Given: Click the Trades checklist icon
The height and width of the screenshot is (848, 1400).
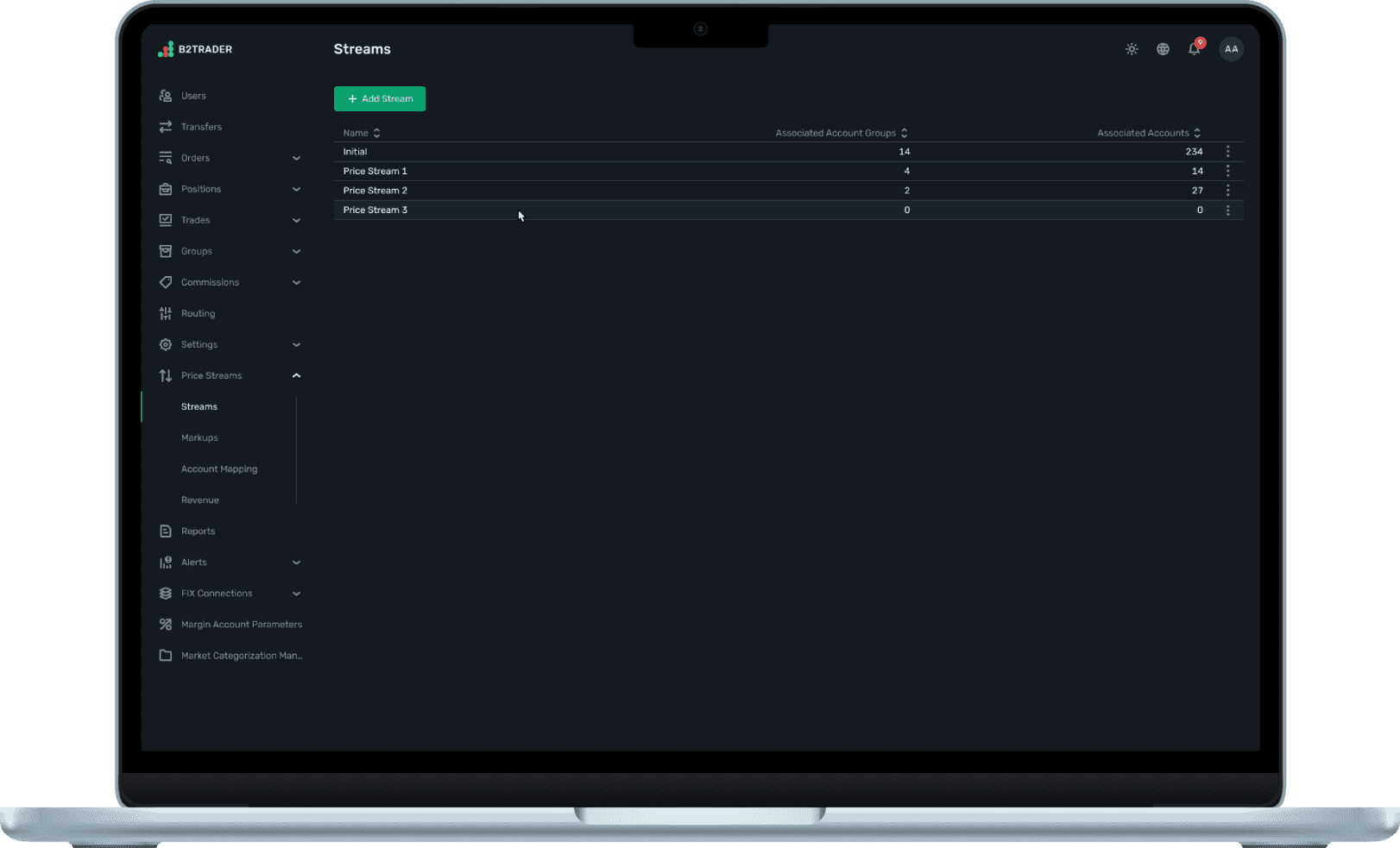Looking at the screenshot, I should click(x=166, y=220).
